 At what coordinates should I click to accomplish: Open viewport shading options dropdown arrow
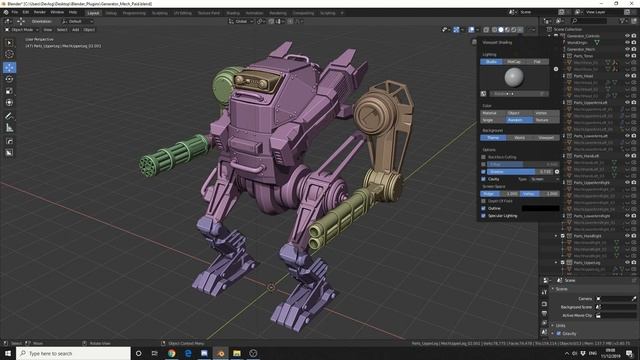(520, 30)
